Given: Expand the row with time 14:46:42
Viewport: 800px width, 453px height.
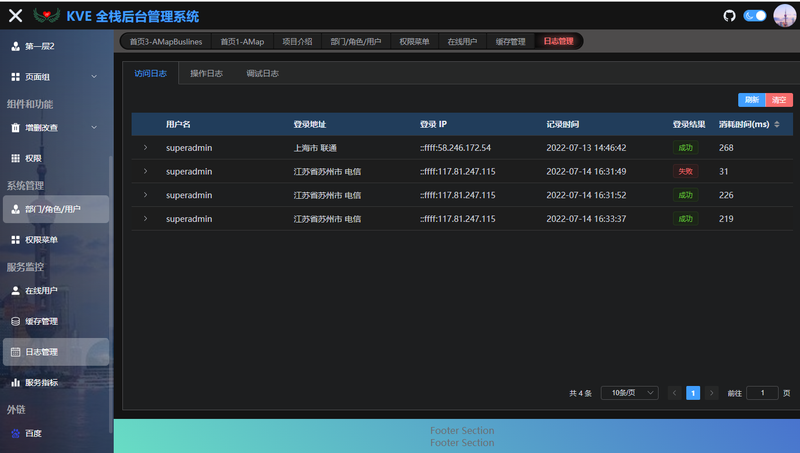Looking at the screenshot, I should click(x=145, y=147).
